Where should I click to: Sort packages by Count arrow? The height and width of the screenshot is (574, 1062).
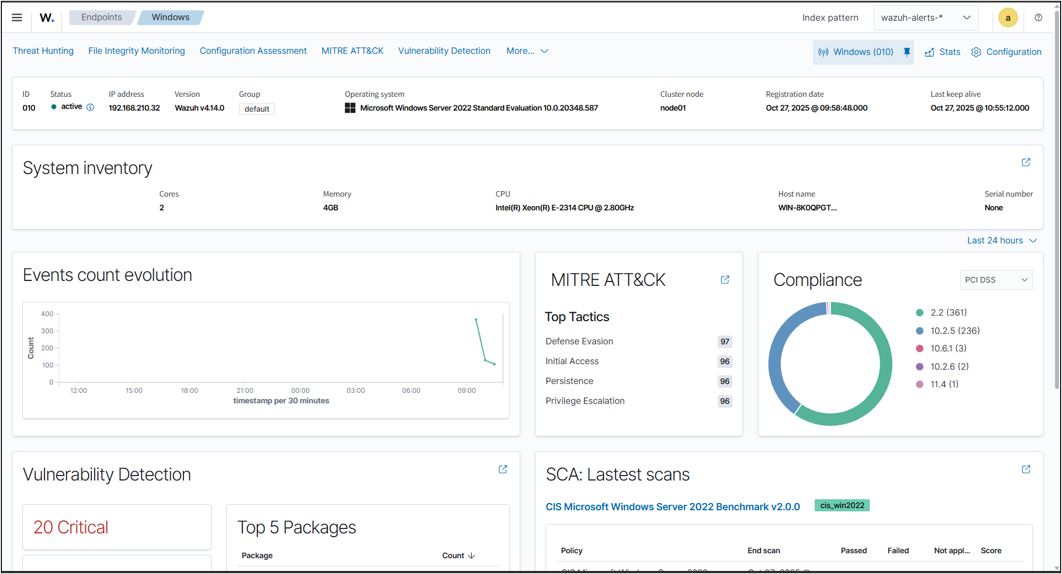pyautogui.click(x=471, y=556)
